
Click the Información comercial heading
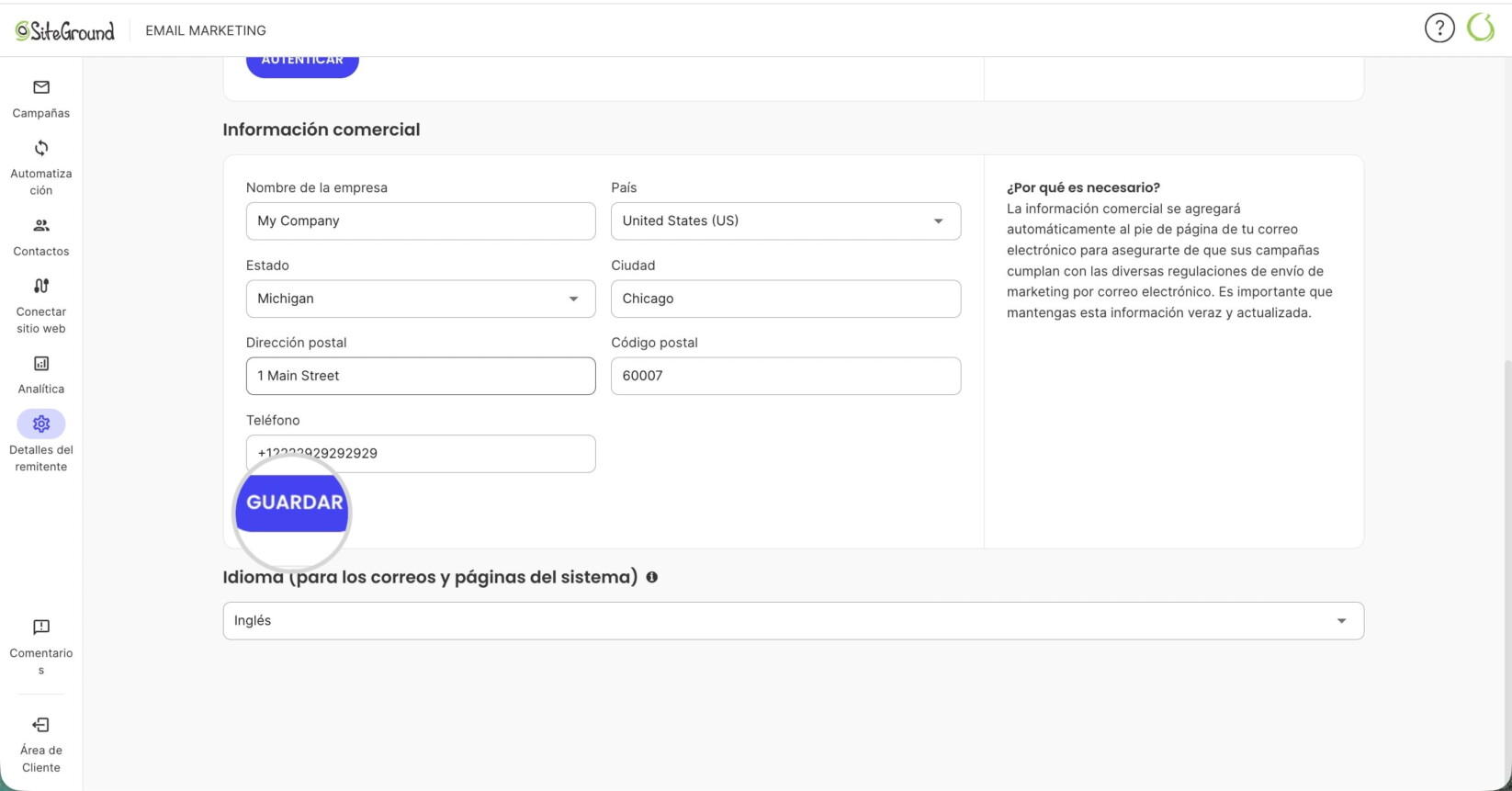coord(322,130)
